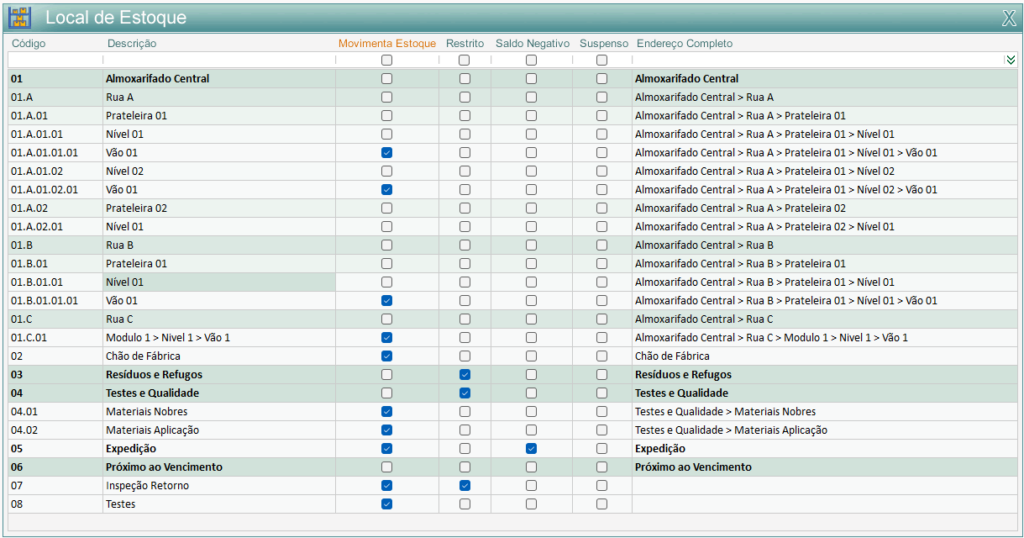Click the Descrição filter input field
The height and width of the screenshot is (538, 1024).
tap(218, 60)
